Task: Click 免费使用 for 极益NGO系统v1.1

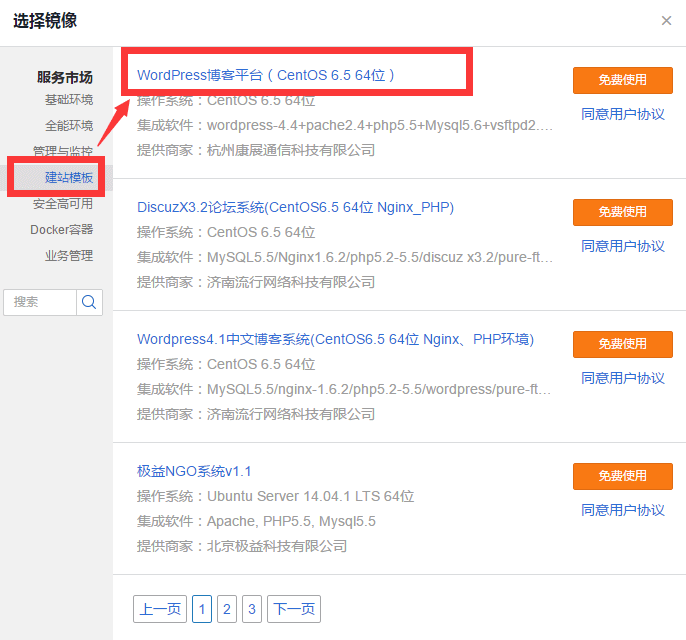Action: (623, 476)
